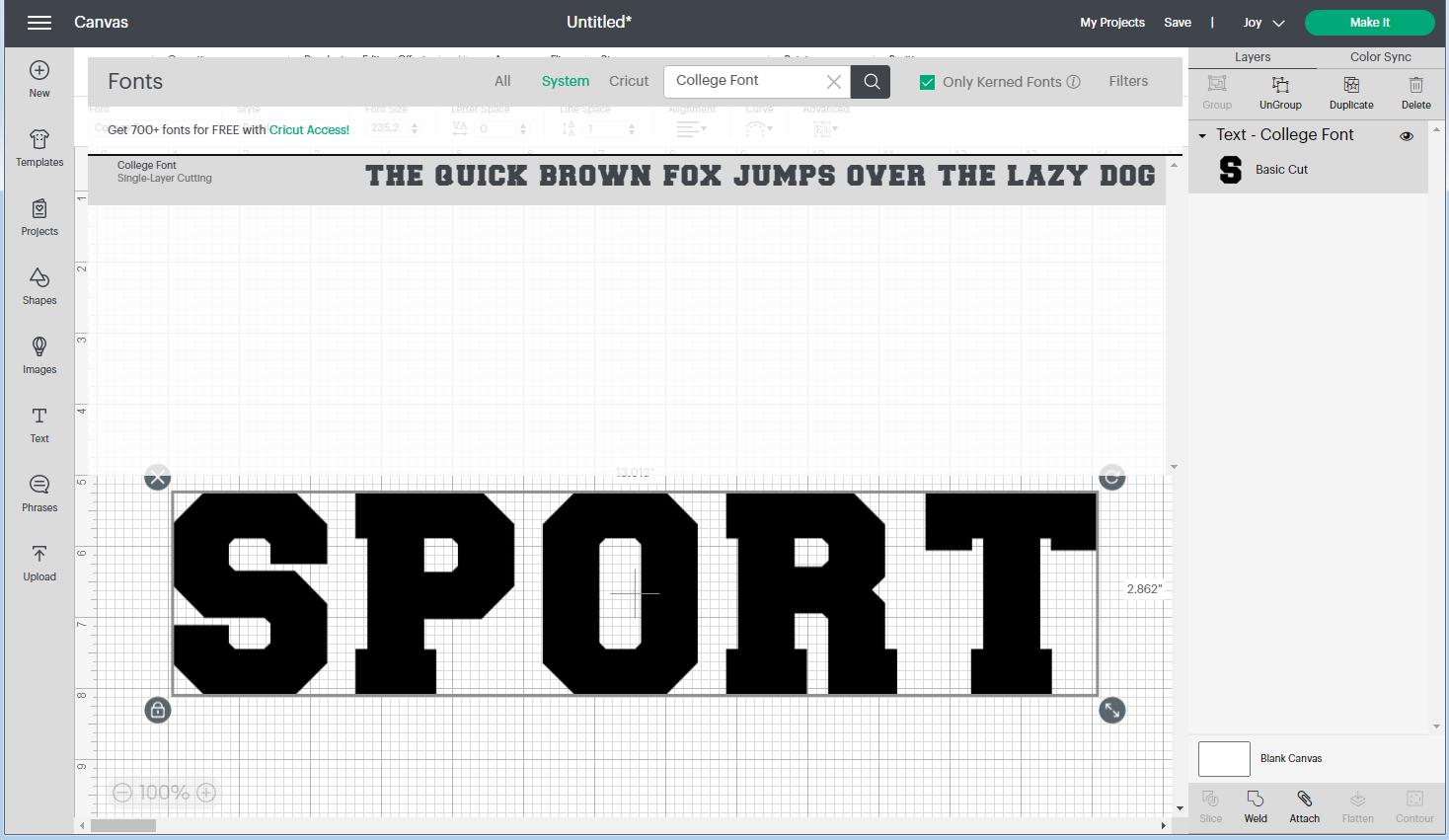The height and width of the screenshot is (840, 1449).
Task: Clear the College Font search text
Action: tap(834, 82)
